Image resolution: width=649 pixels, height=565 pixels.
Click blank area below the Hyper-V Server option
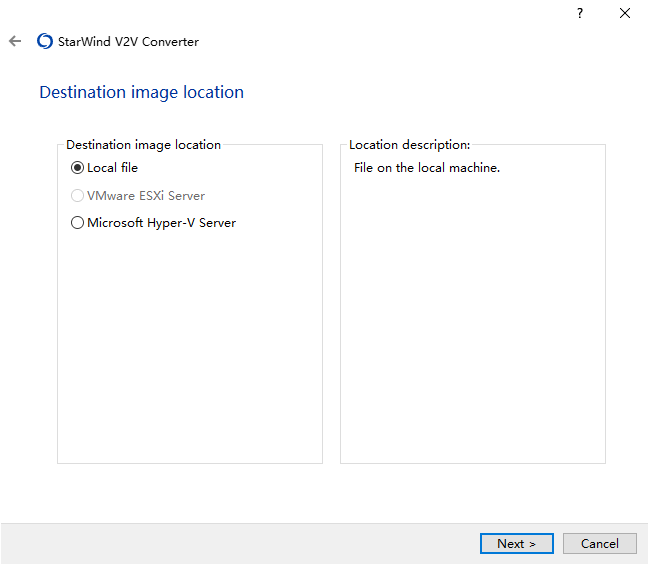click(190, 344)
